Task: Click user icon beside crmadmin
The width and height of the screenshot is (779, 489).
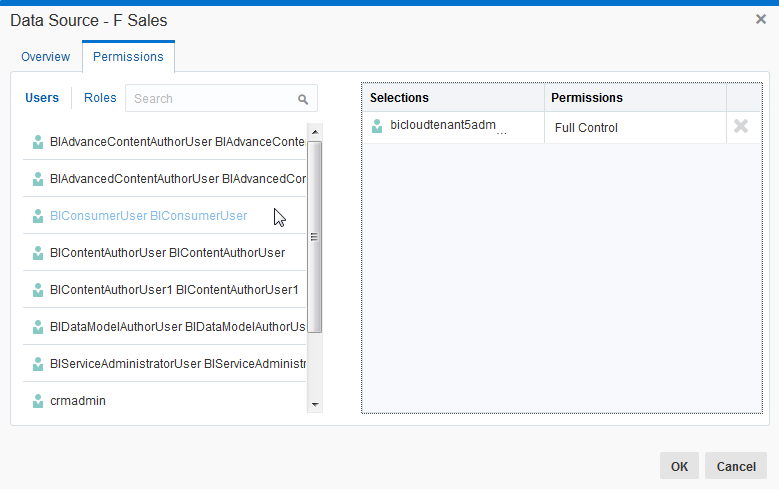Action: (x=38, y=401)
